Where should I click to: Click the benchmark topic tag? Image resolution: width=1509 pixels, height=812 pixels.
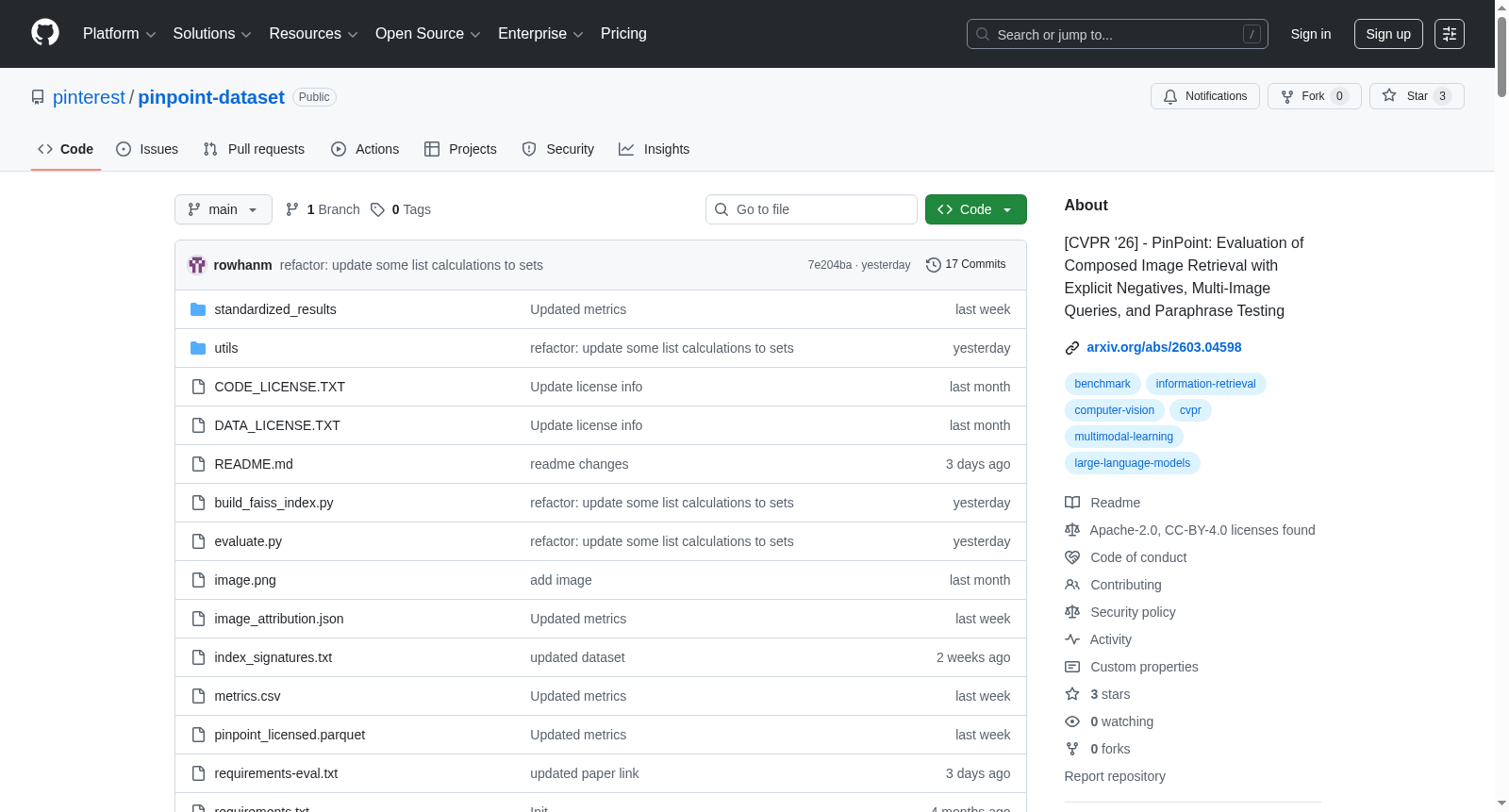[x=1103, y=384]
